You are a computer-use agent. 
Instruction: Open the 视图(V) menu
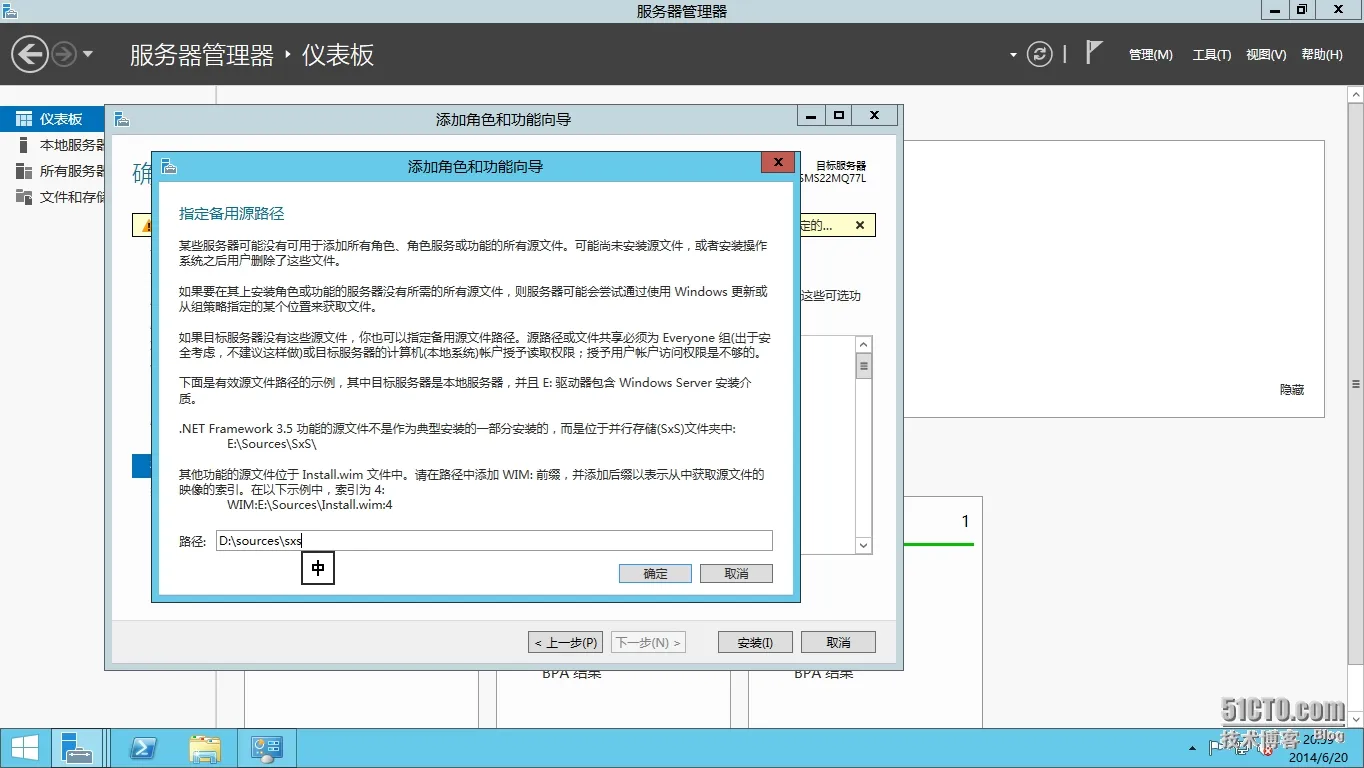1266,55
